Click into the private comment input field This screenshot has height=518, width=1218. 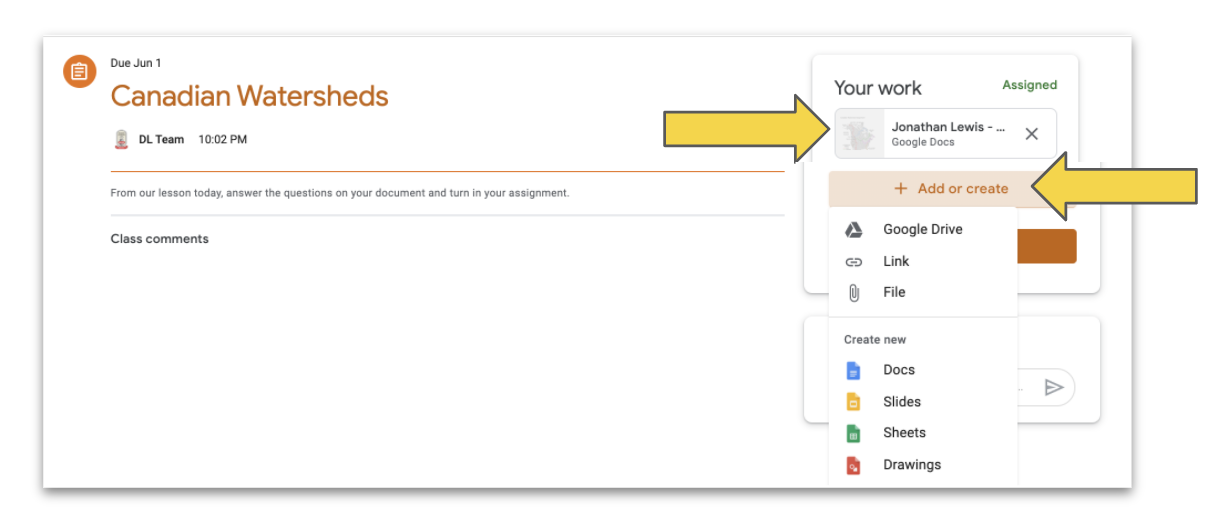[x=1026, y=387]
